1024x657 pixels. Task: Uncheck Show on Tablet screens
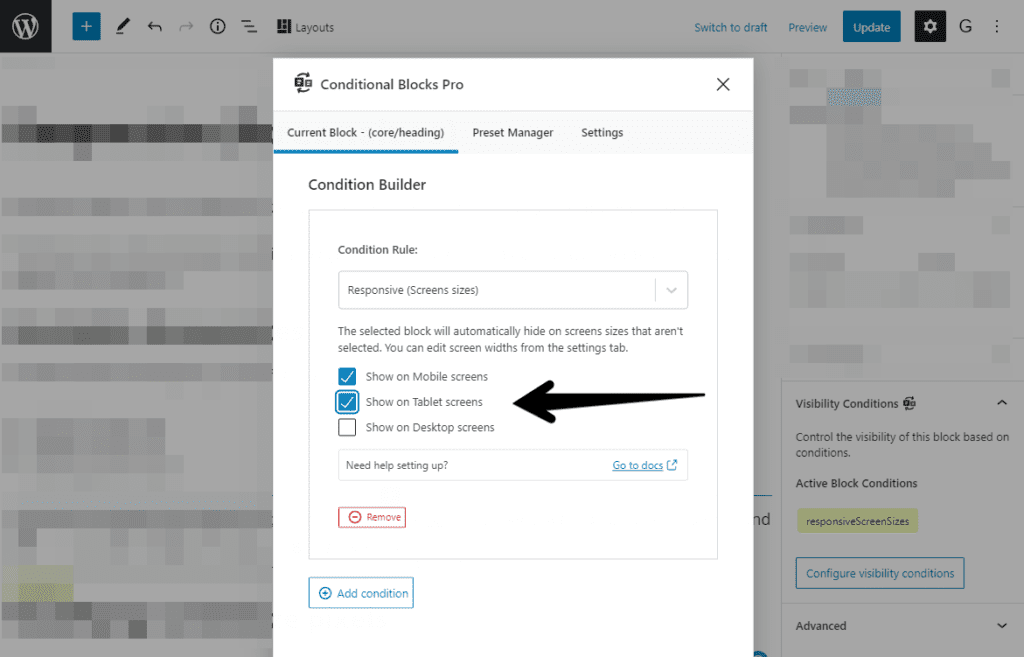tap(347, 402)
